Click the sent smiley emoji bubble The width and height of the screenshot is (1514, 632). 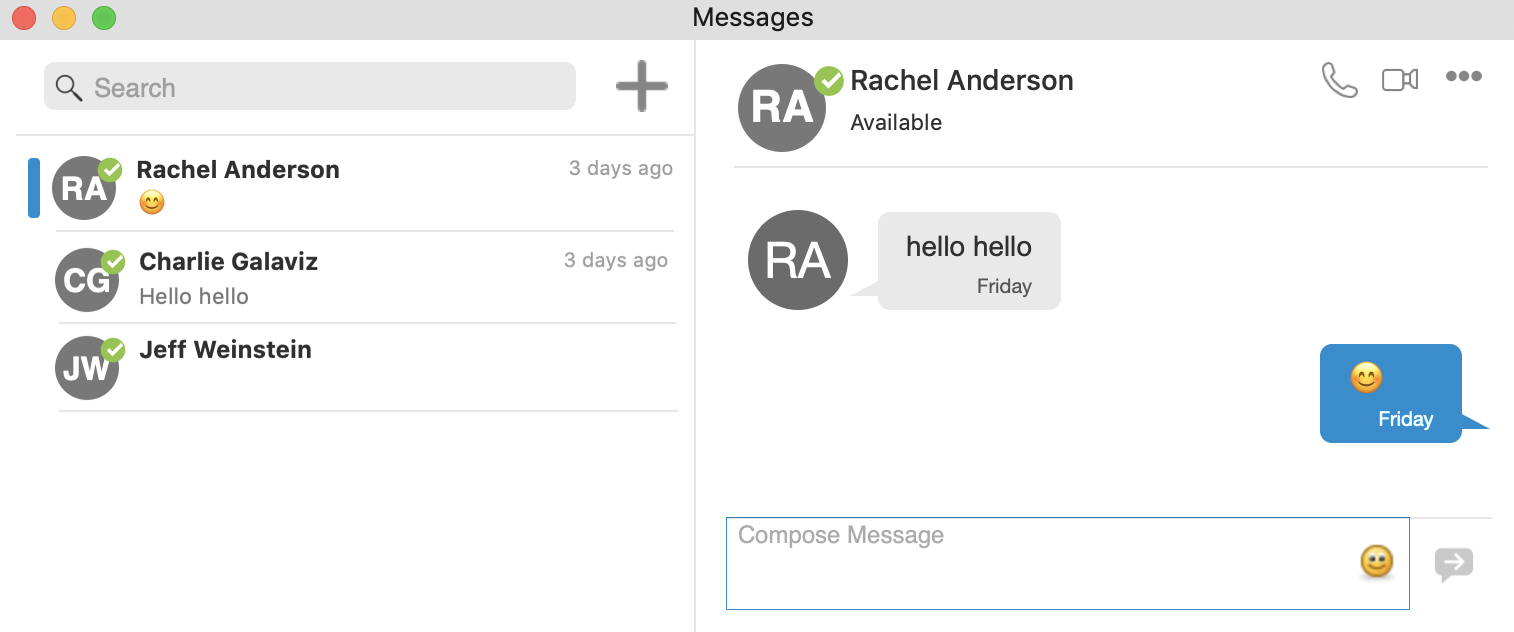1390,393
